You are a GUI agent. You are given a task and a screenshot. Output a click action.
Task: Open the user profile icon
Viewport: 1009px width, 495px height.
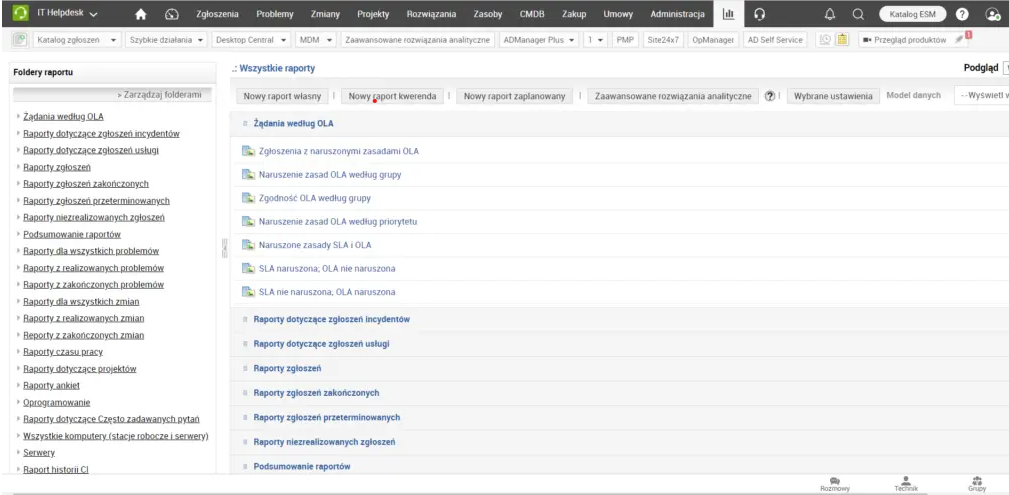[x=992, y=14]
